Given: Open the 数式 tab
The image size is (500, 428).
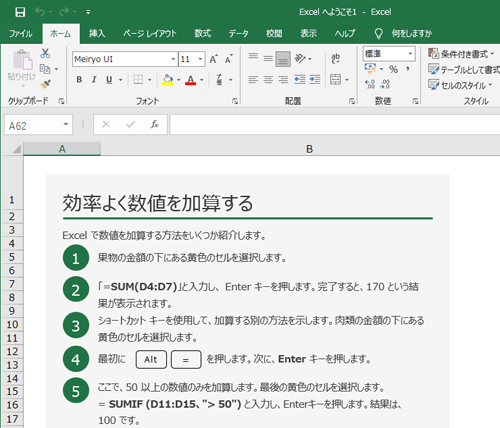Looking at the screenshot, I should tap(203, 33).
